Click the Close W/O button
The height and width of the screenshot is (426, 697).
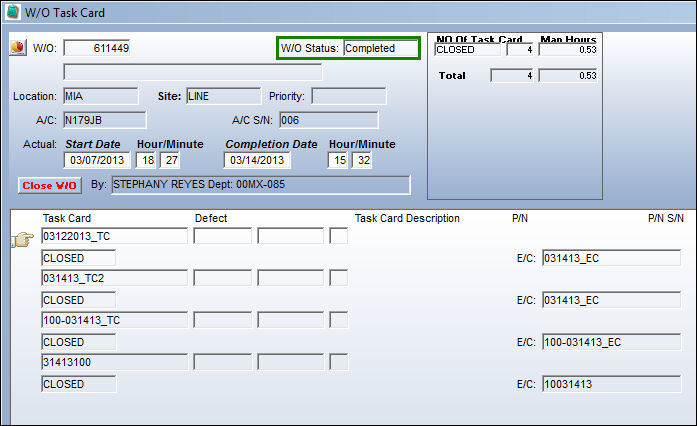(49, 185)
